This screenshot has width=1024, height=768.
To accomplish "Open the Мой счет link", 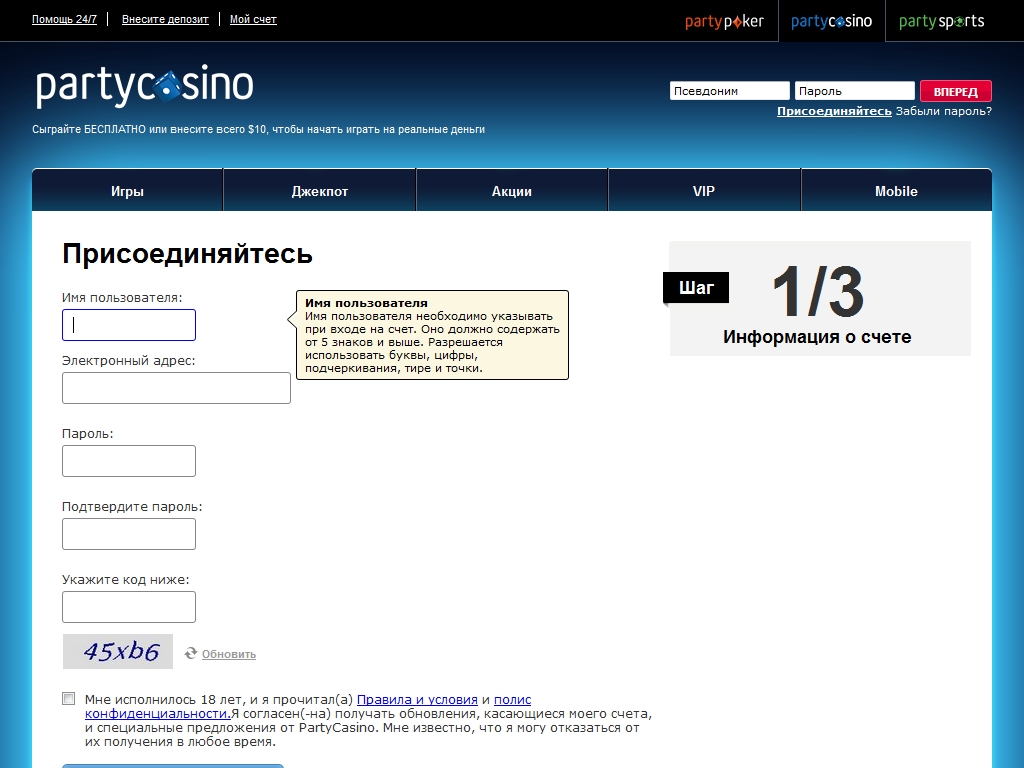I will pyautogui.click(x=253, y=19).
